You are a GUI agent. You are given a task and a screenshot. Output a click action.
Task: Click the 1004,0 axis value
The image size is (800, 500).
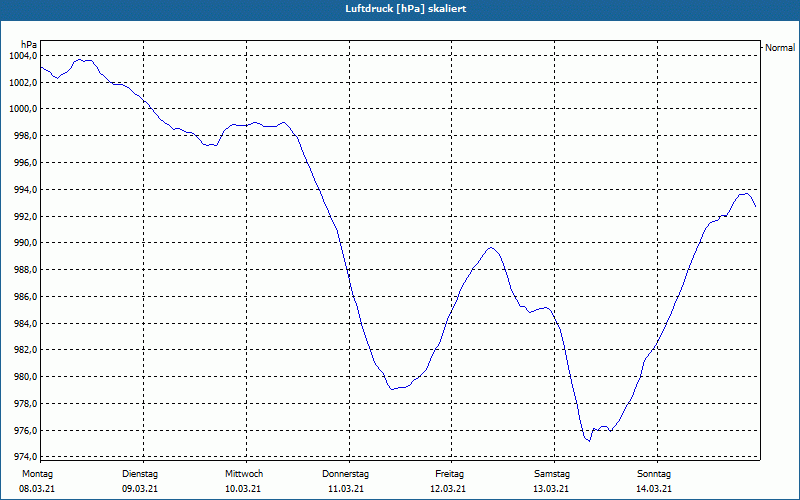23,56
